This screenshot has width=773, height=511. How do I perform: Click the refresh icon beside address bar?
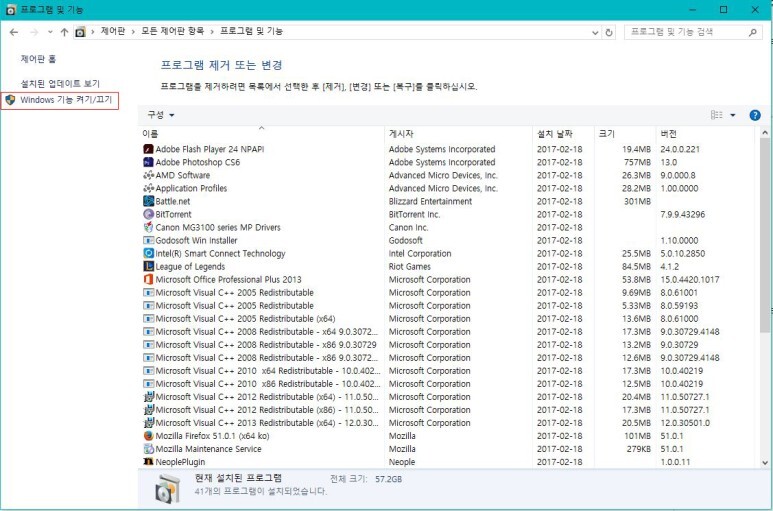(x=609, y=33)
